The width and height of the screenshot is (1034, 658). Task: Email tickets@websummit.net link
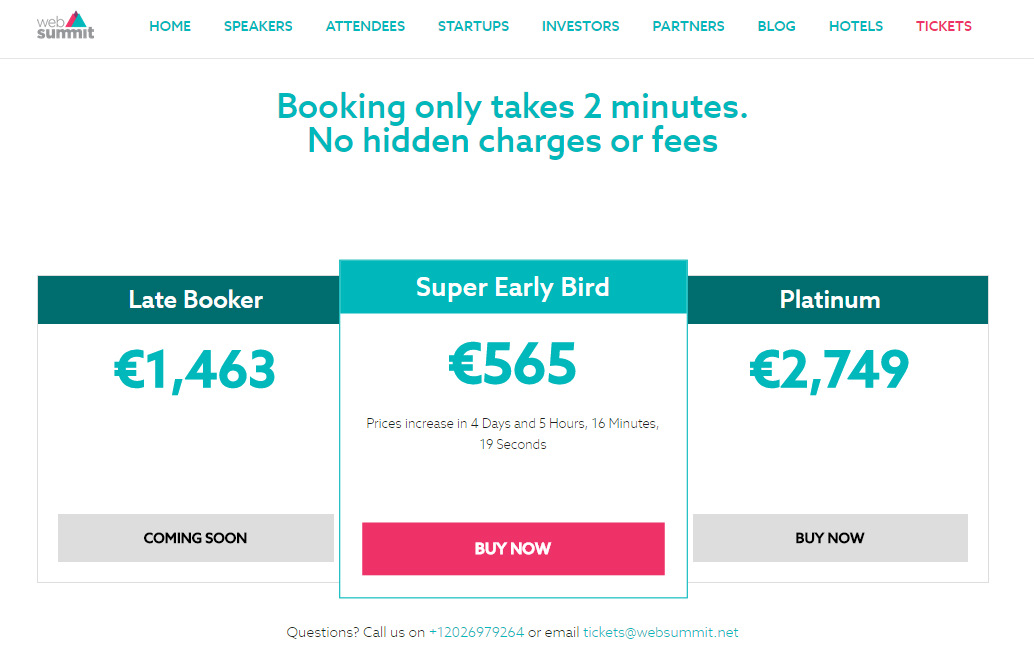tap(661, 632)
